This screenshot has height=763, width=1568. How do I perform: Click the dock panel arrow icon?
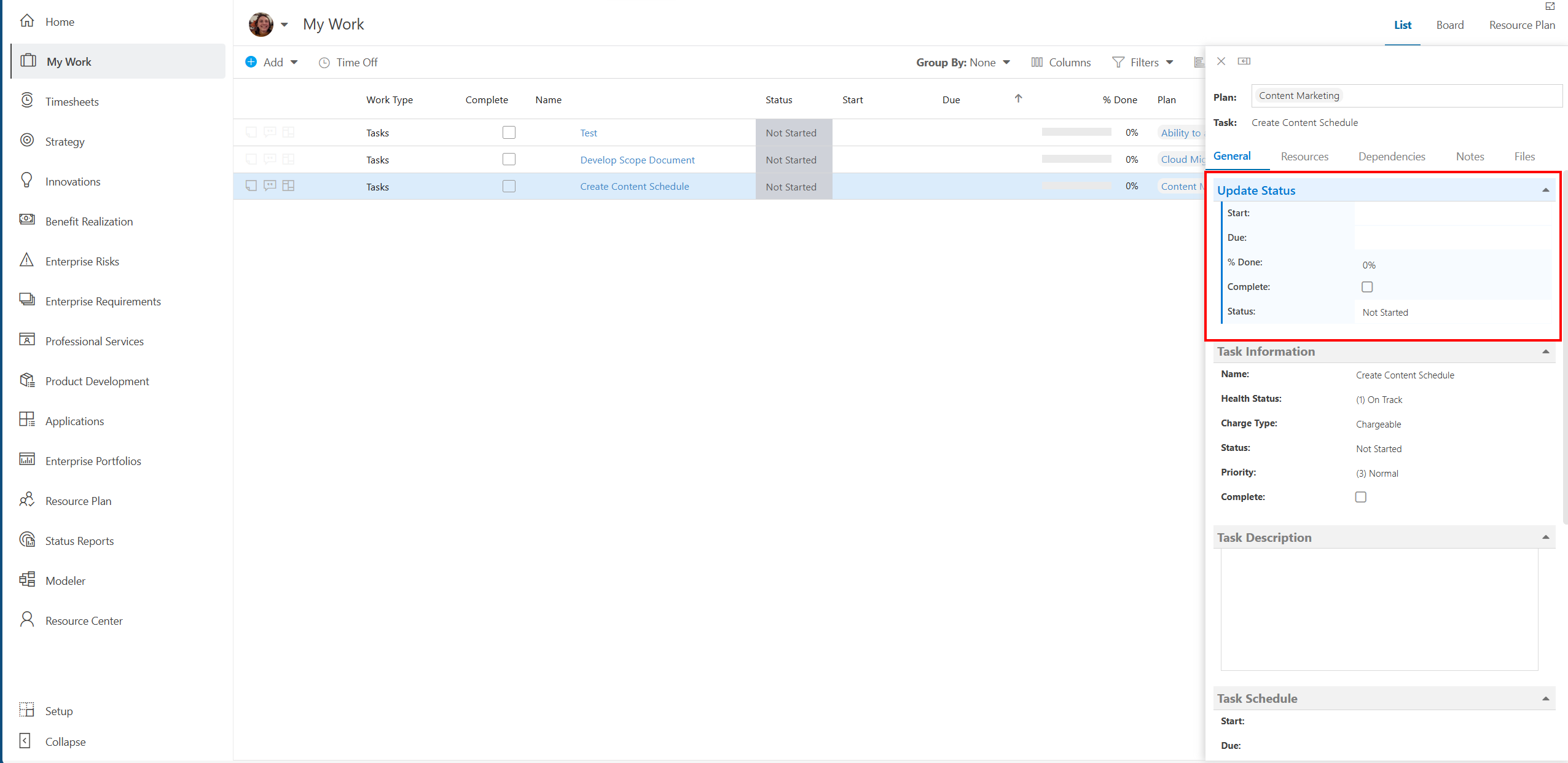(x=1244, y=61)
